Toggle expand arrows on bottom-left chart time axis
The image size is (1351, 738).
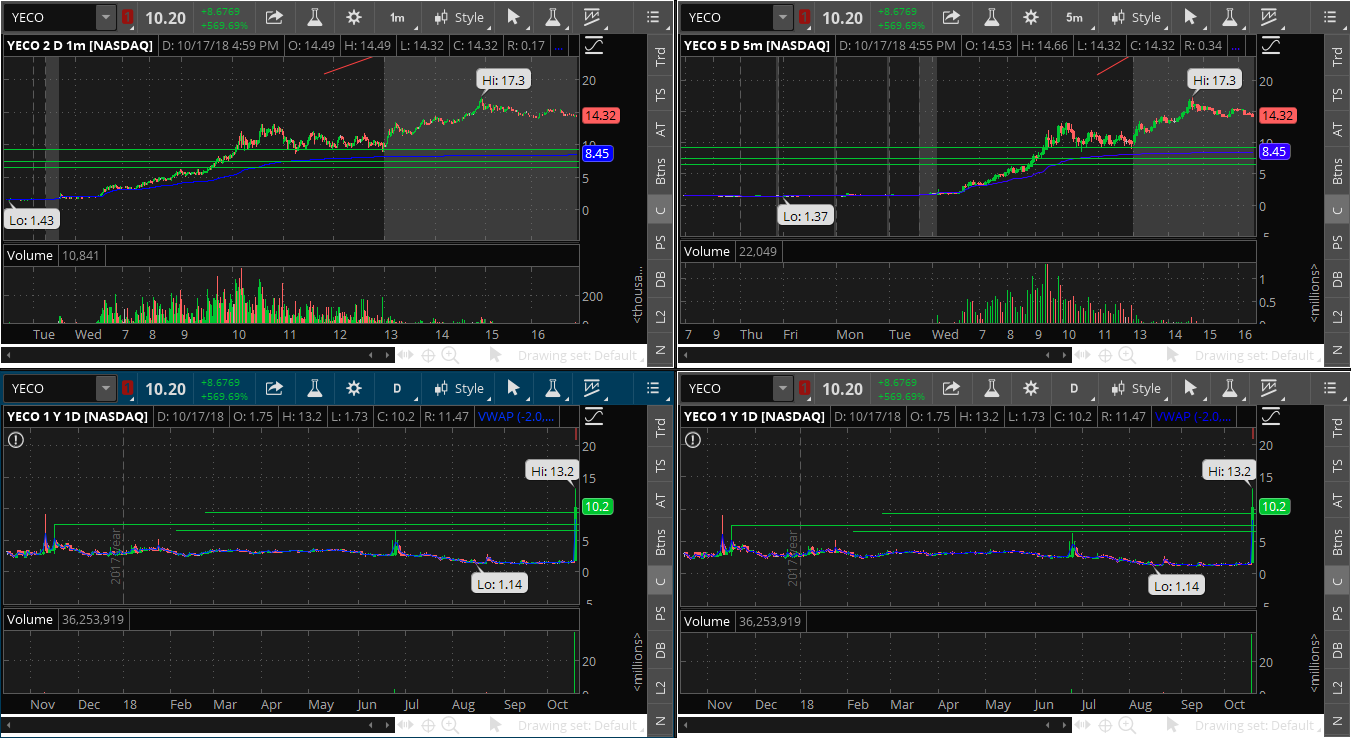coord(405,725)
